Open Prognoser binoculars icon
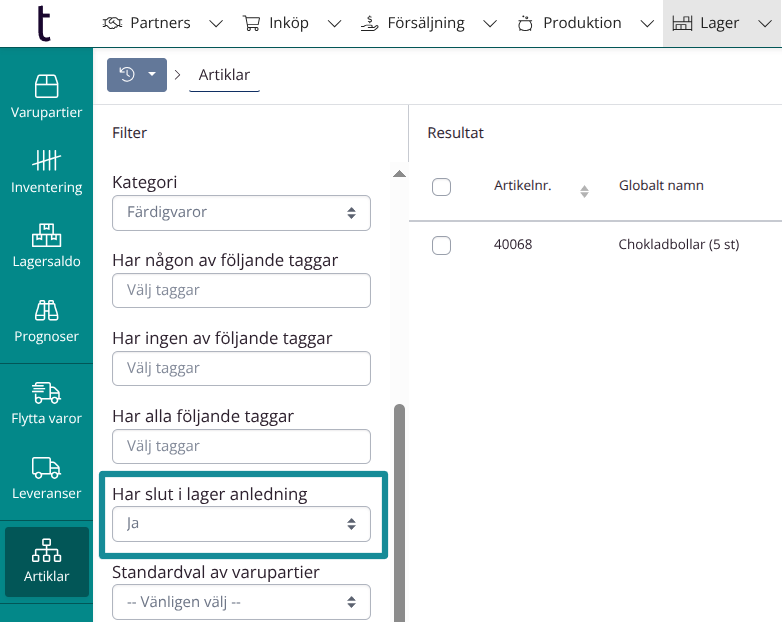Image resolution: width=782 pixels, height=622 pixels. 46,310
